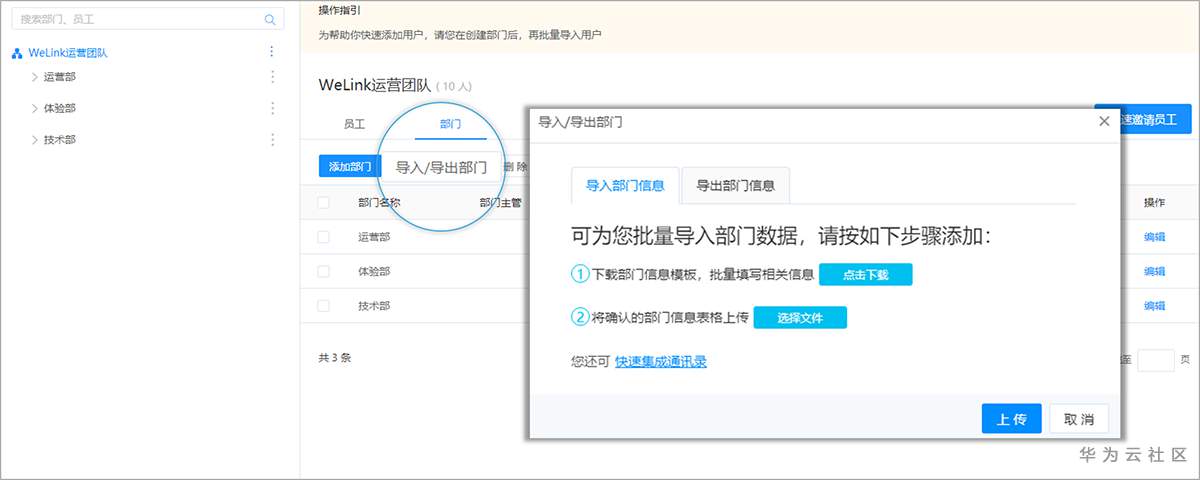
Task: Open the WeLink运营团队 more-options dots menu
Action: coord(272,52)
